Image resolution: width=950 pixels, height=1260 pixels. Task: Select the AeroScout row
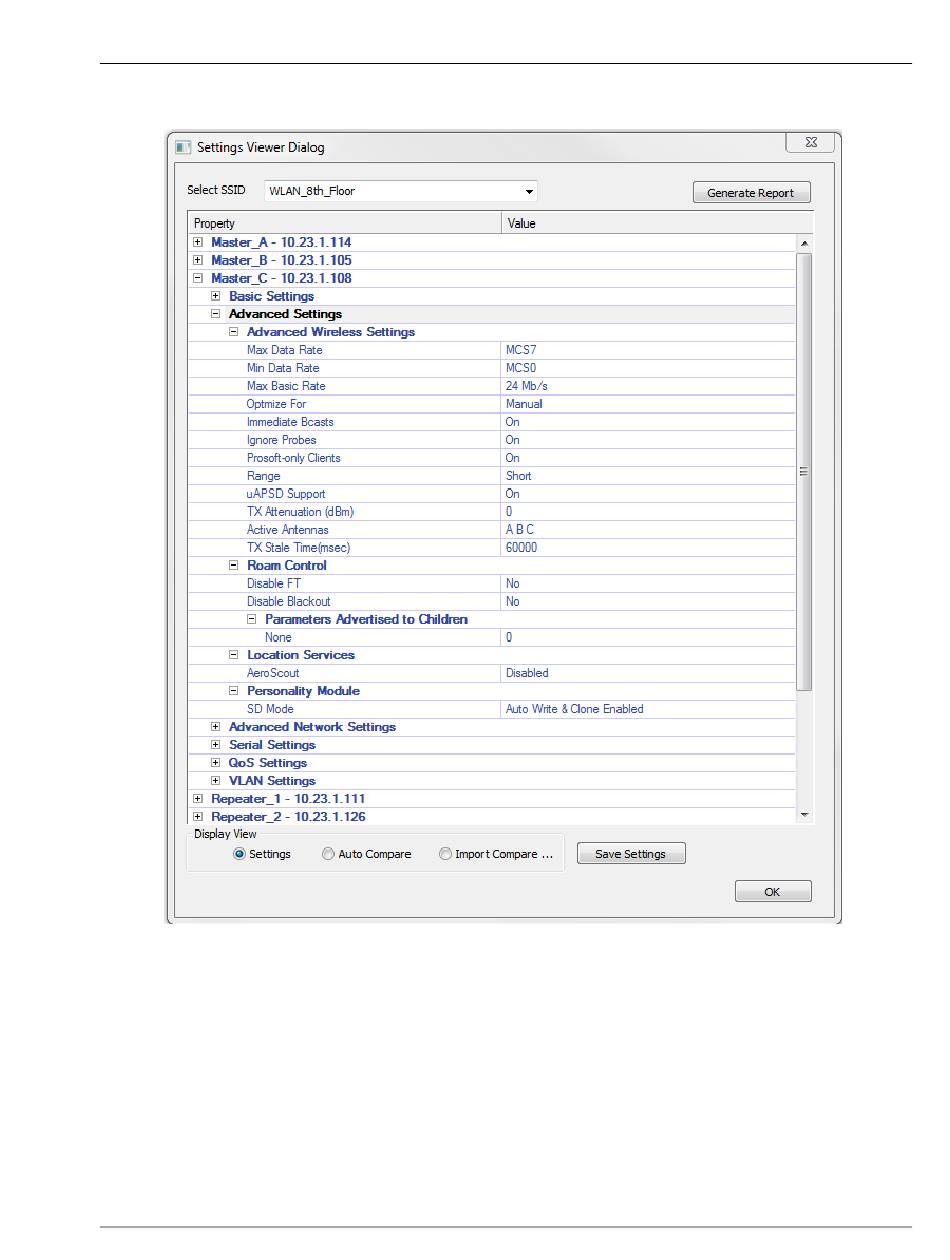492,673
